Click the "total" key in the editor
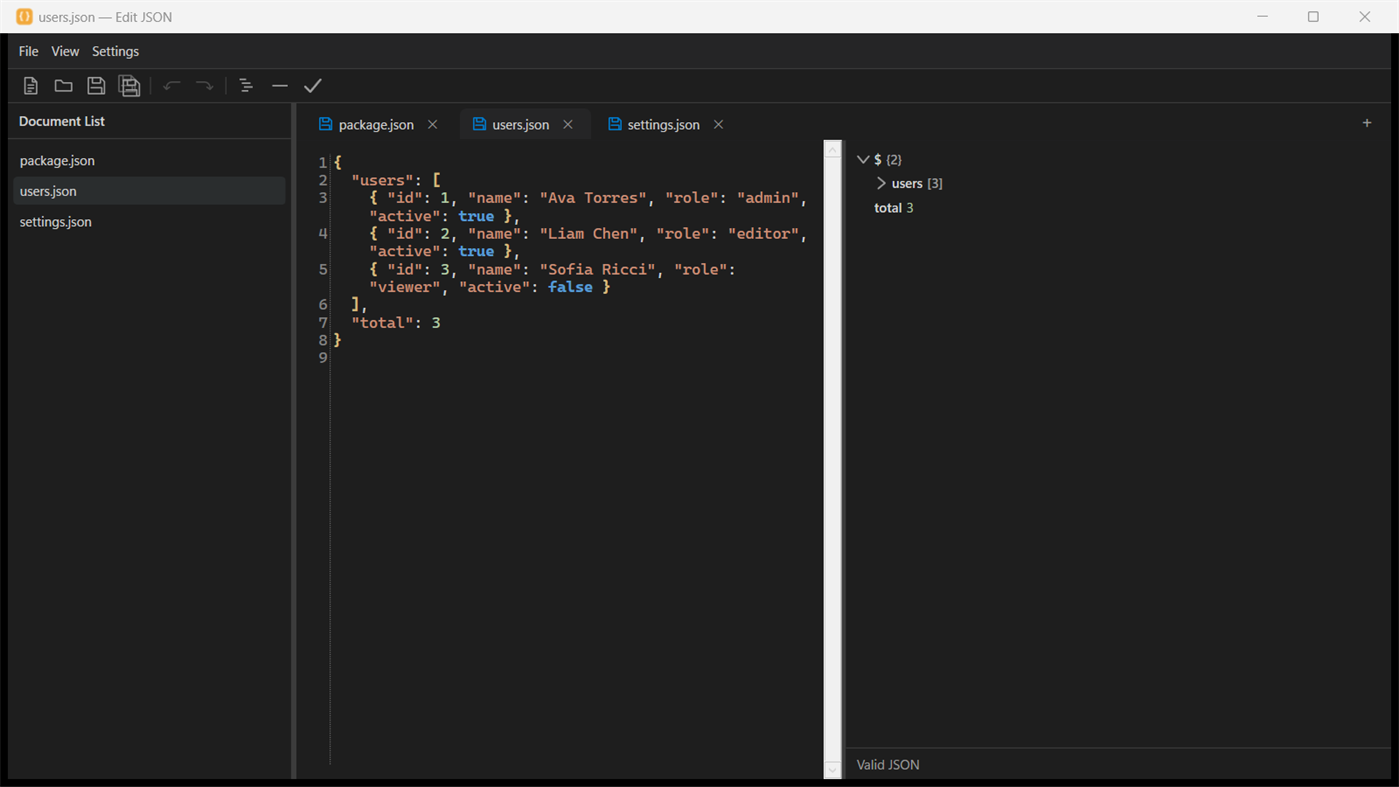This screenshot has height=787, width=1399. [x=383, y=323]
